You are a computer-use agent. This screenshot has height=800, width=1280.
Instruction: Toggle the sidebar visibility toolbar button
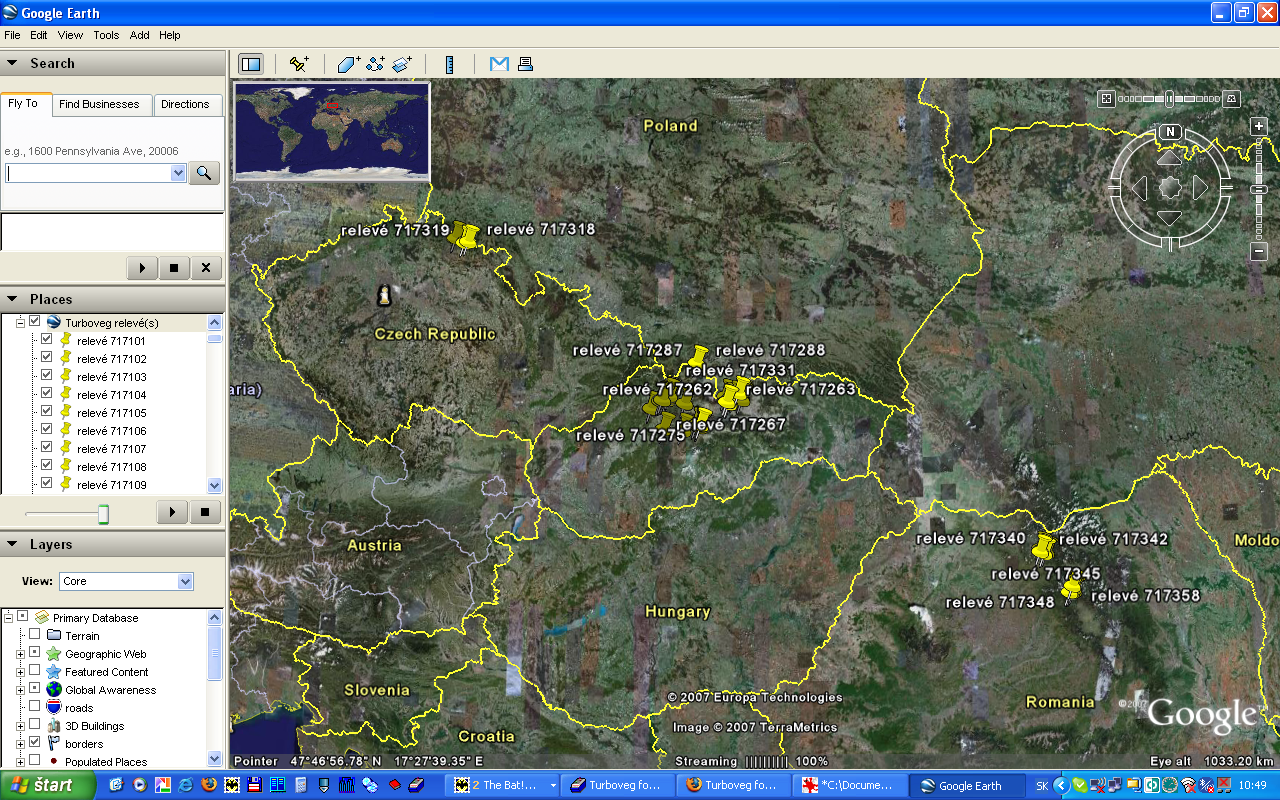pyautogui.click(x=251, y=64)
